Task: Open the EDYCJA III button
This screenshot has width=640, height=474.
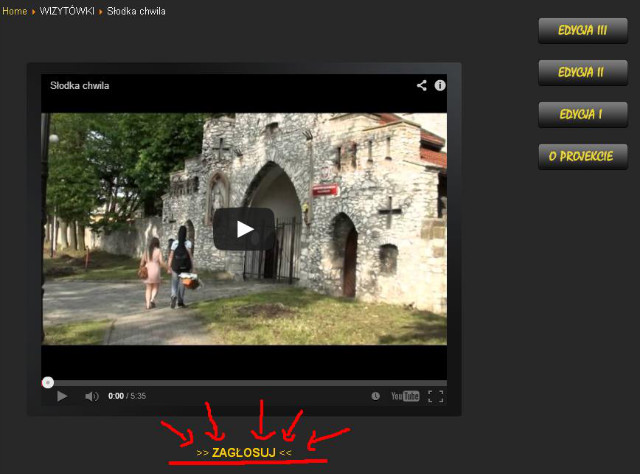Action: coord(583,31)
